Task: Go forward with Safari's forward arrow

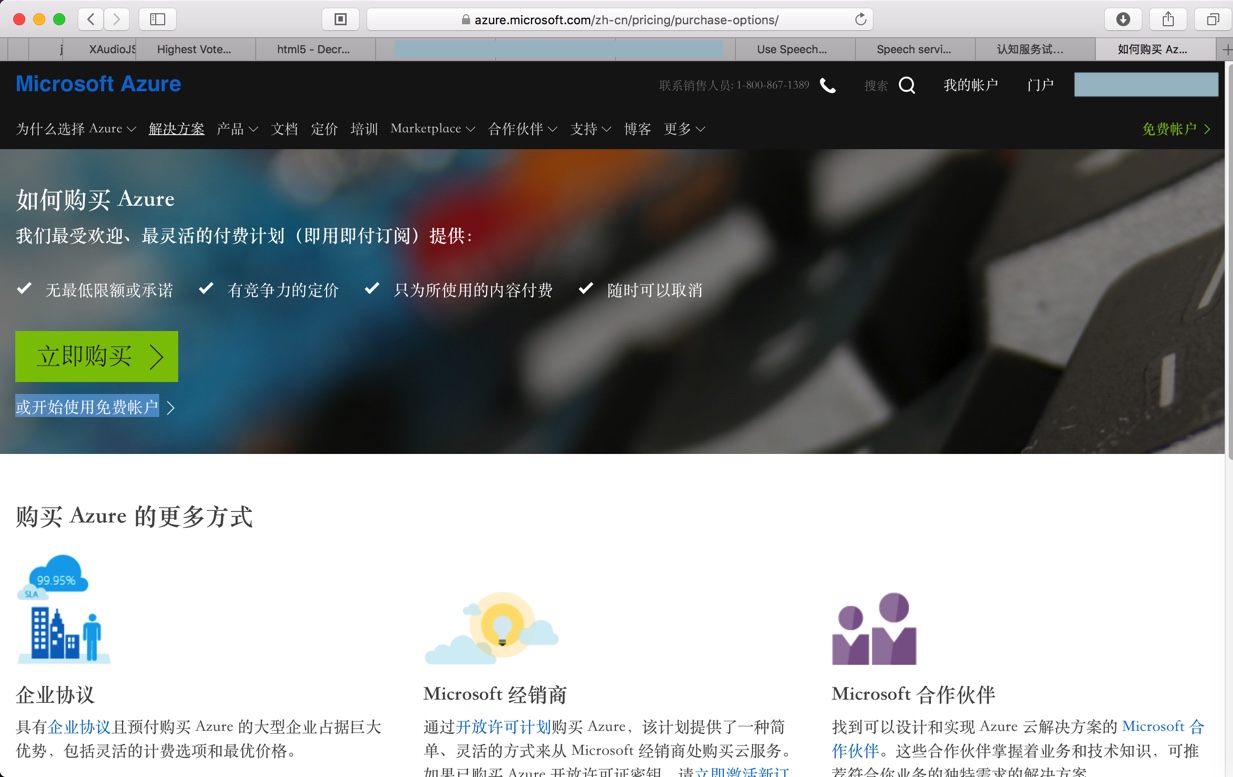Action: (117, 19)
